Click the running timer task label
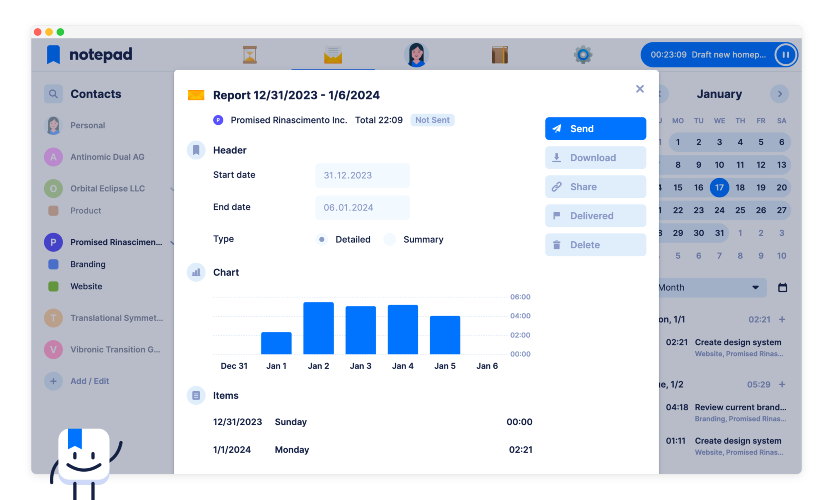 click(728, 55)
